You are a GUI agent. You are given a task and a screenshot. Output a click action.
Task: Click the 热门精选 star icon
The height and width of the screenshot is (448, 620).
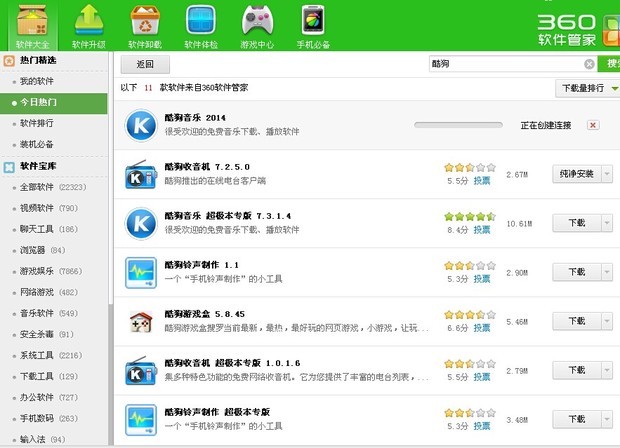9,61
